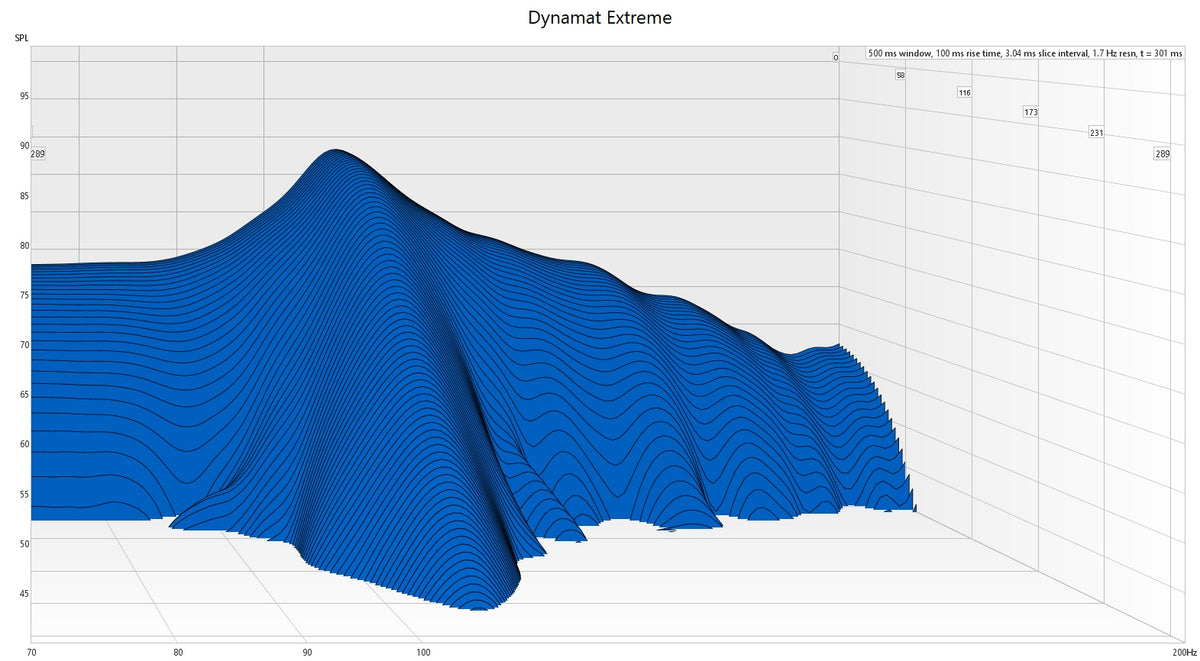The image size is (1200, 661).
Task: Click the 100 Hz frequency tick label
Action: (x=423, y=651)
